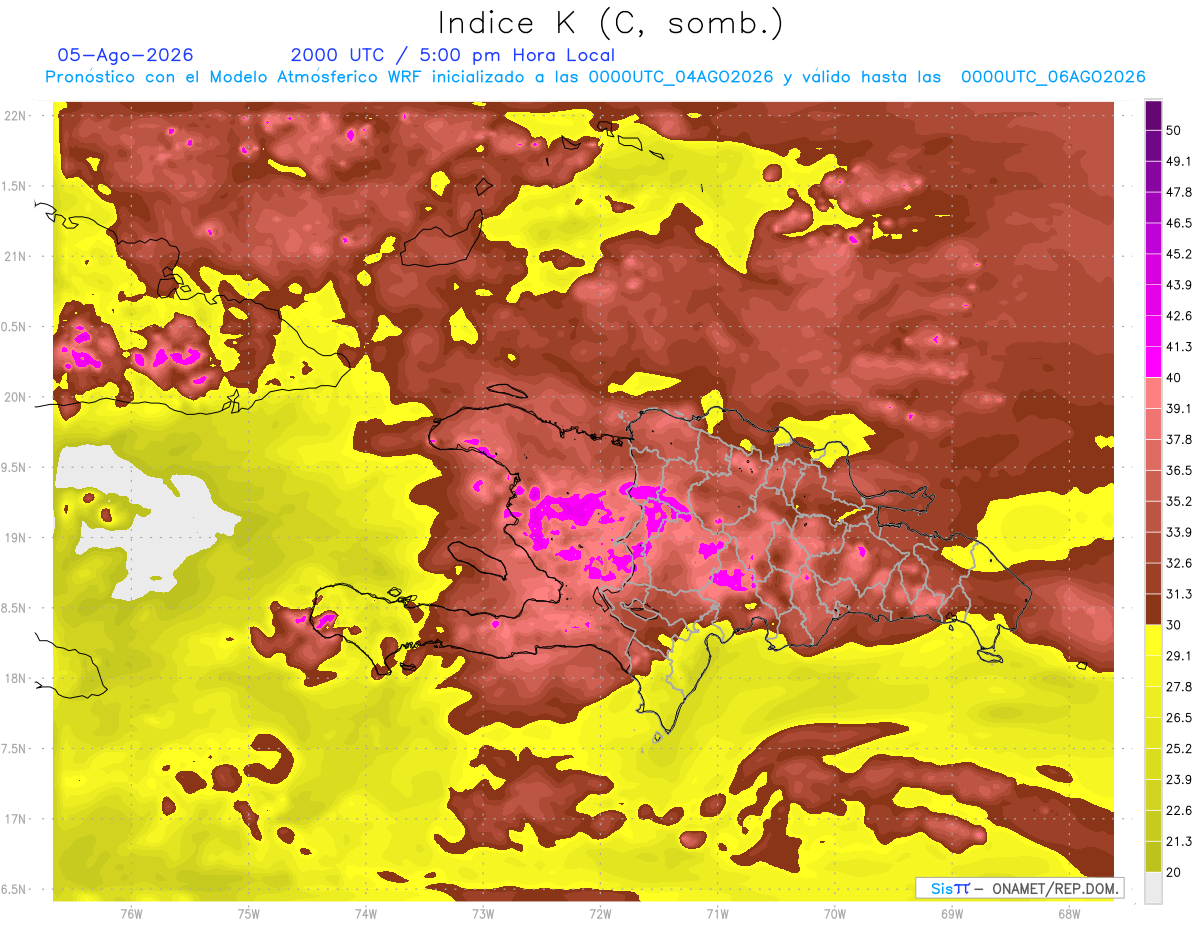Screen dimensions: 1200x927
Task: Pick salmon legend swatch between 39.1 and 40
Action: tap(1153, 393)
